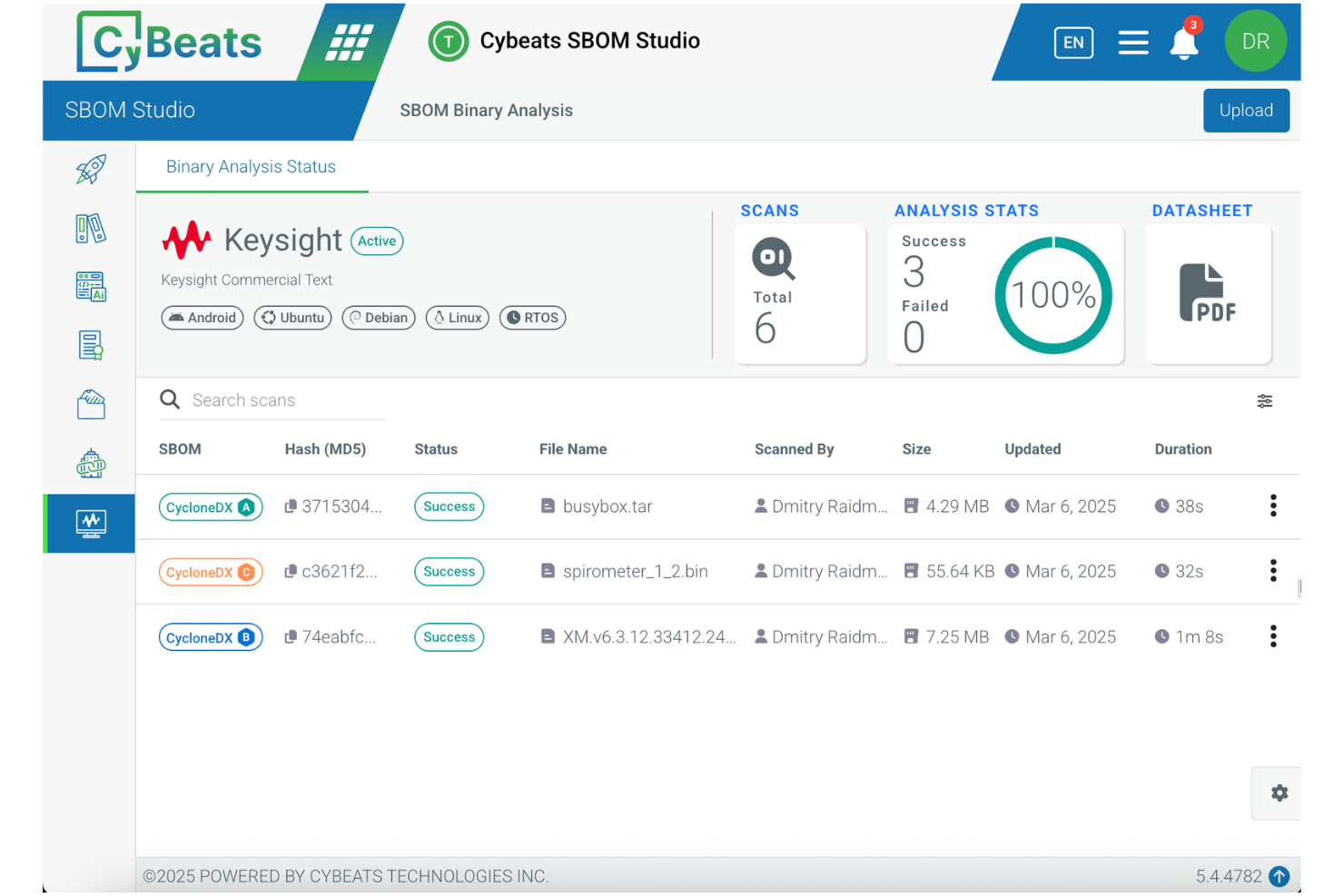Screen dimensions: 1344x896
Task: Open books library icon in sidebar
Action: pos(91,228)
